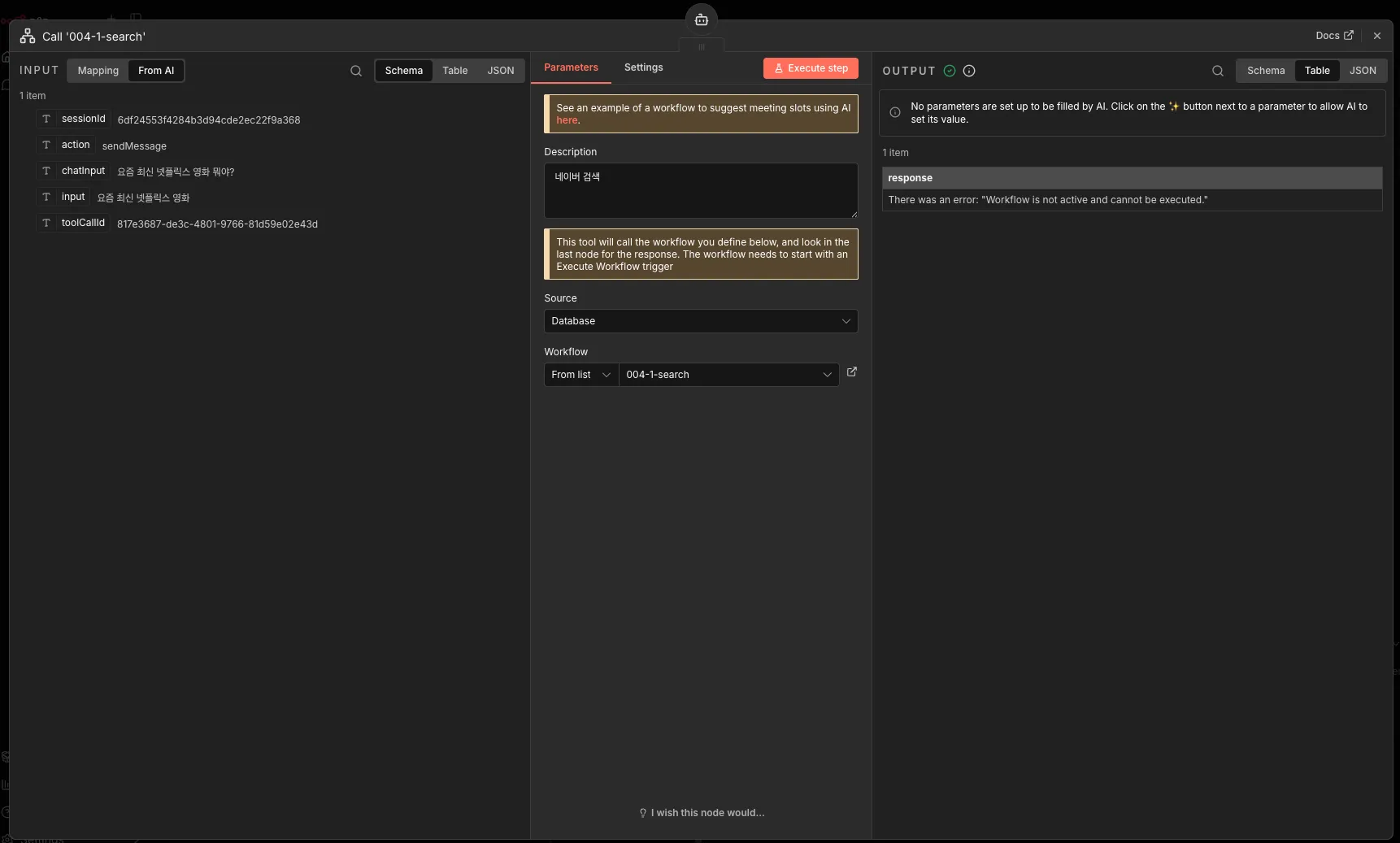Select JSON view in the OUTPUT panel
Screen dimensions: 1400x843
pyautogui.click(x=1363, y=71)
